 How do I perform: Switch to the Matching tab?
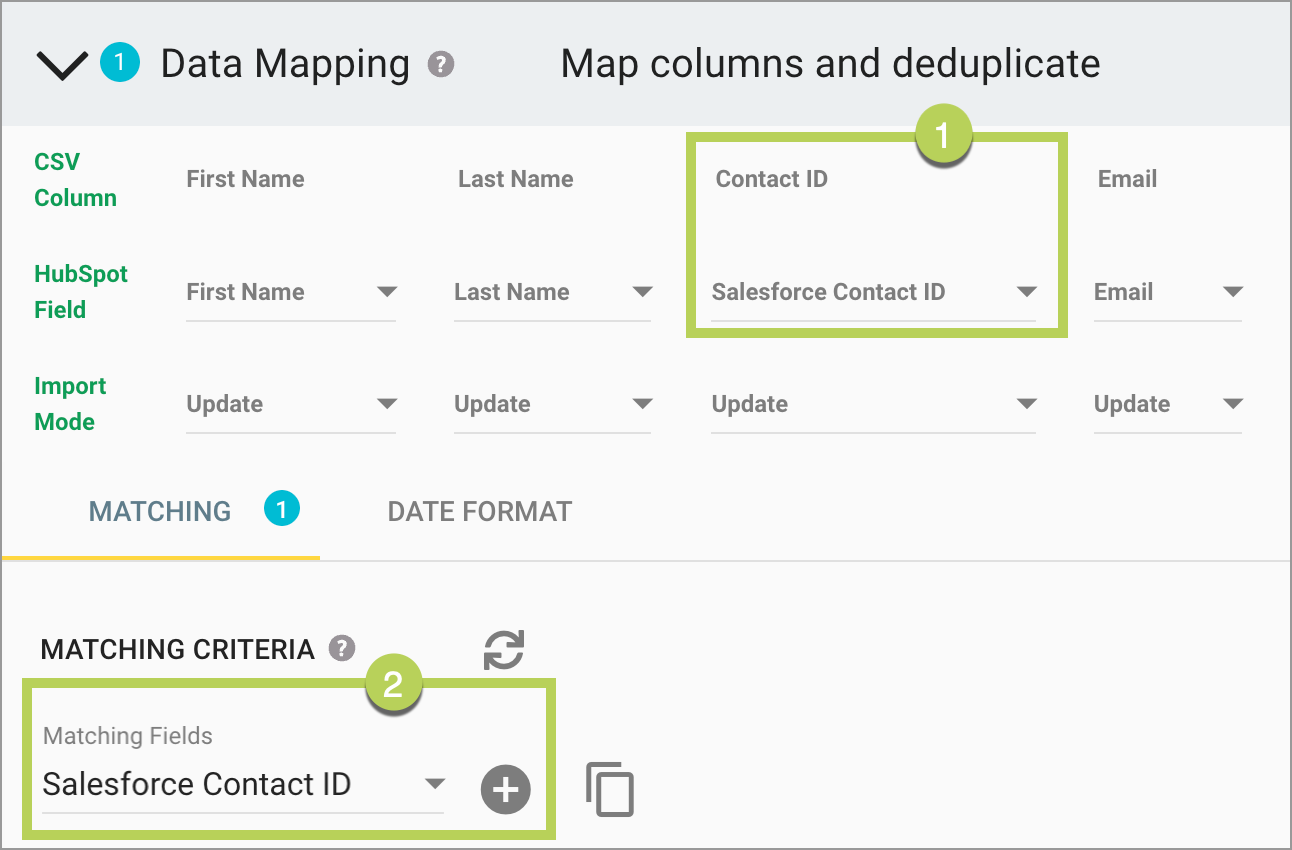160,512
